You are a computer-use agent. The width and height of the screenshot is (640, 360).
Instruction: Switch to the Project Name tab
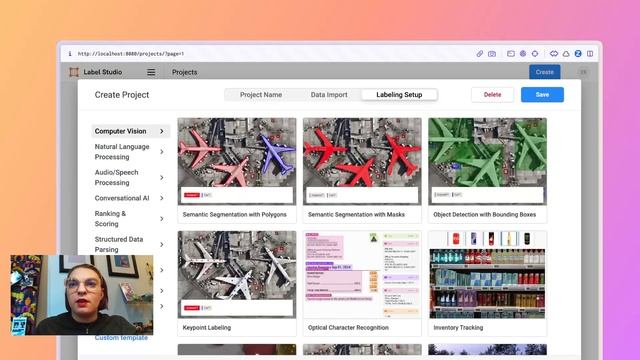pos(261,95)
